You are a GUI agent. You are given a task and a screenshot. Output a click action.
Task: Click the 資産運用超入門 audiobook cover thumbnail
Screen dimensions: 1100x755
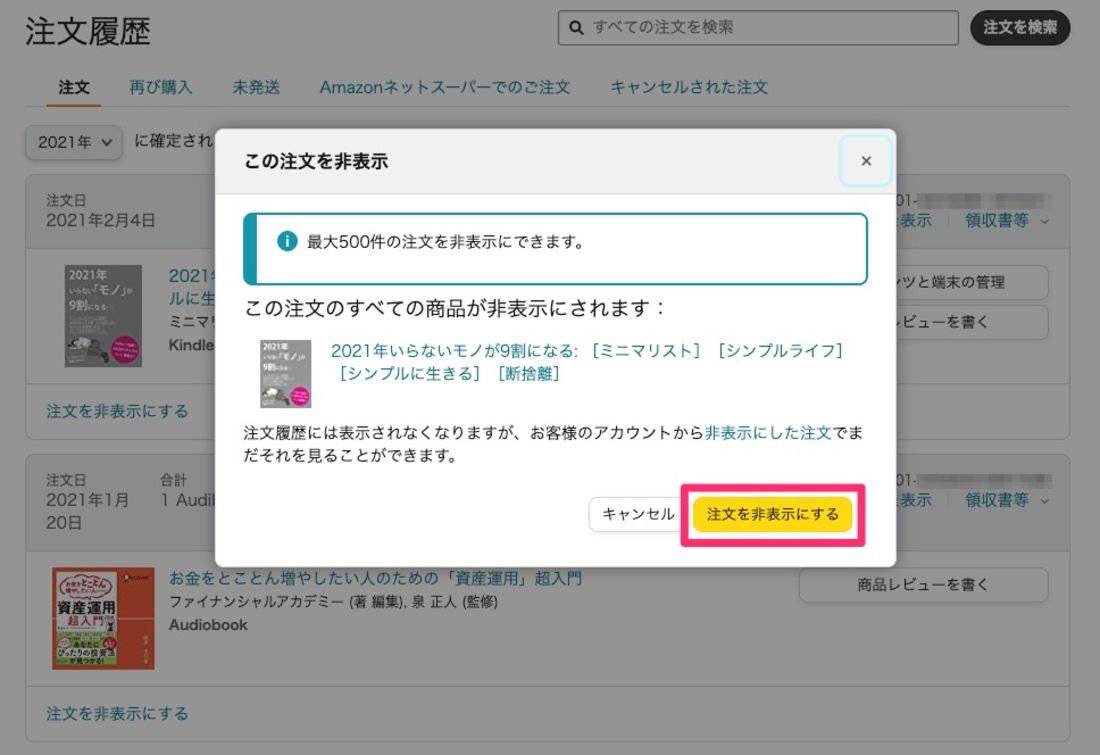(103, 618)
